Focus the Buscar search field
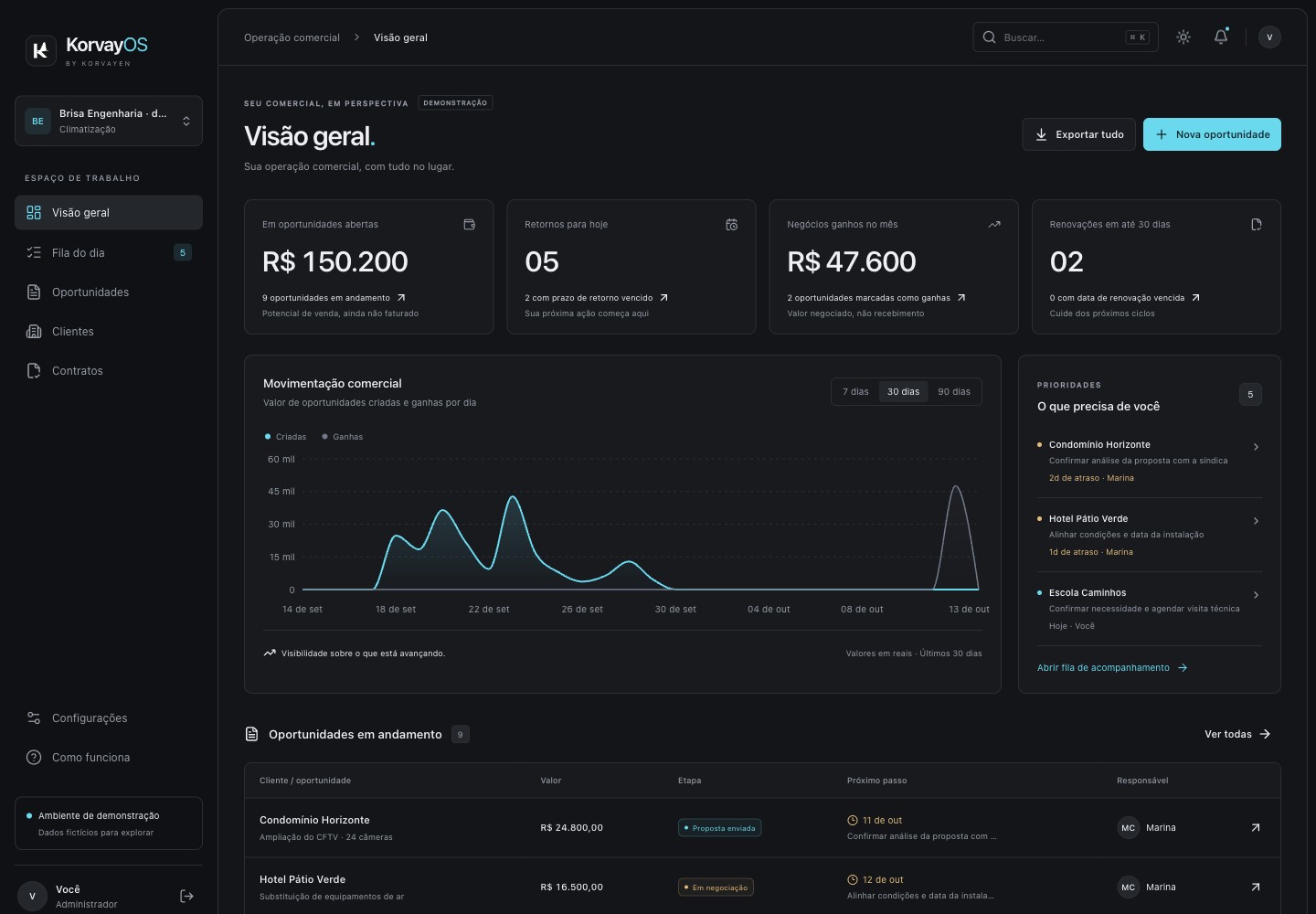The height and width of the screenshot is (914, 1316). coord(1066,37)
